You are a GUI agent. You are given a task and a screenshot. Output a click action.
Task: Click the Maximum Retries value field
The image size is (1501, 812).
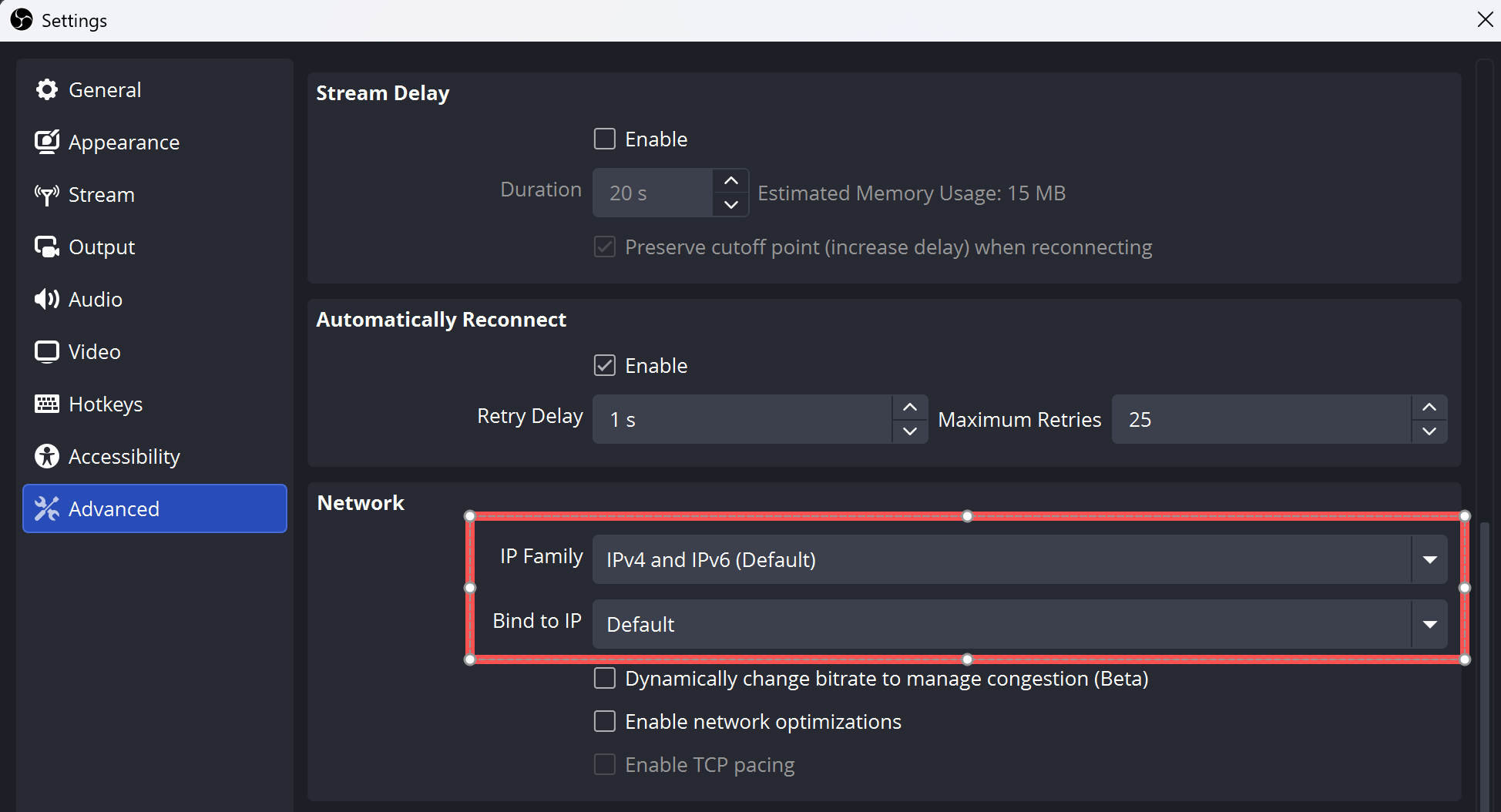click(x=1262, y=419)
